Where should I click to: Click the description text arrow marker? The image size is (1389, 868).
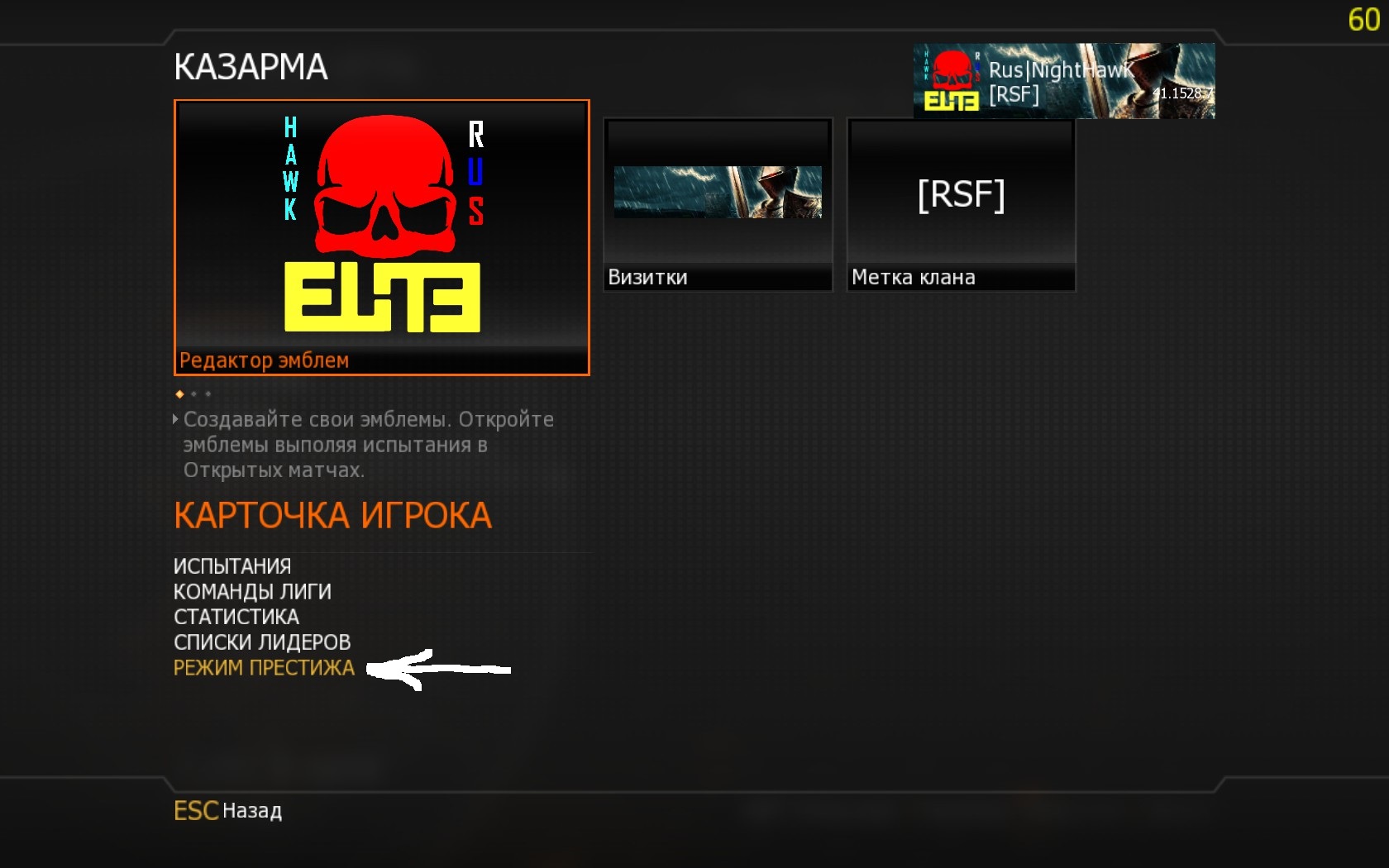[x=175, y=419]
